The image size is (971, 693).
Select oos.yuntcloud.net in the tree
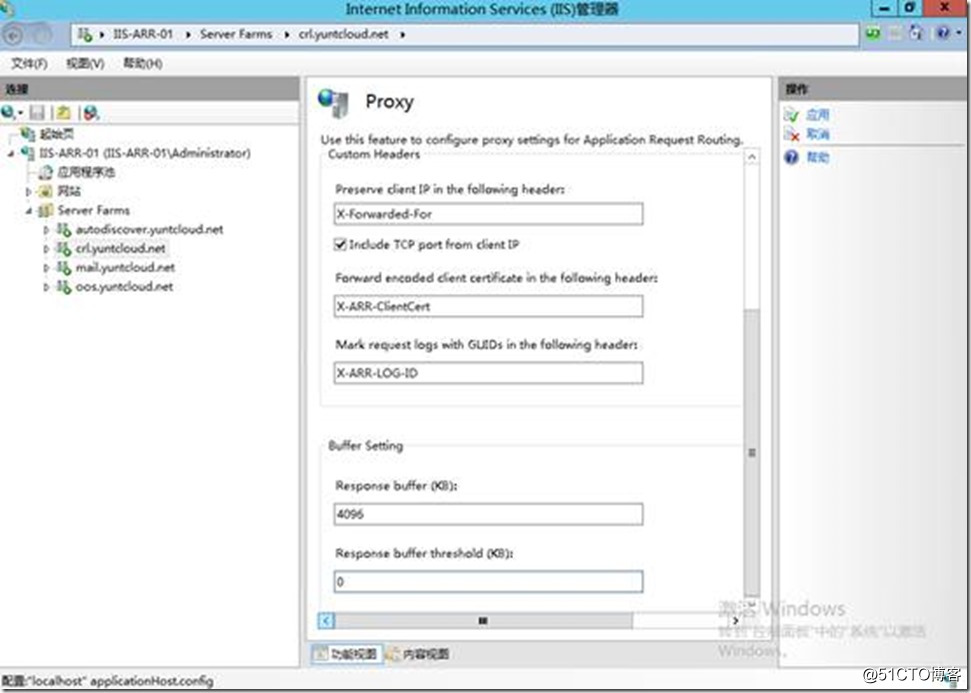[124, 287]
